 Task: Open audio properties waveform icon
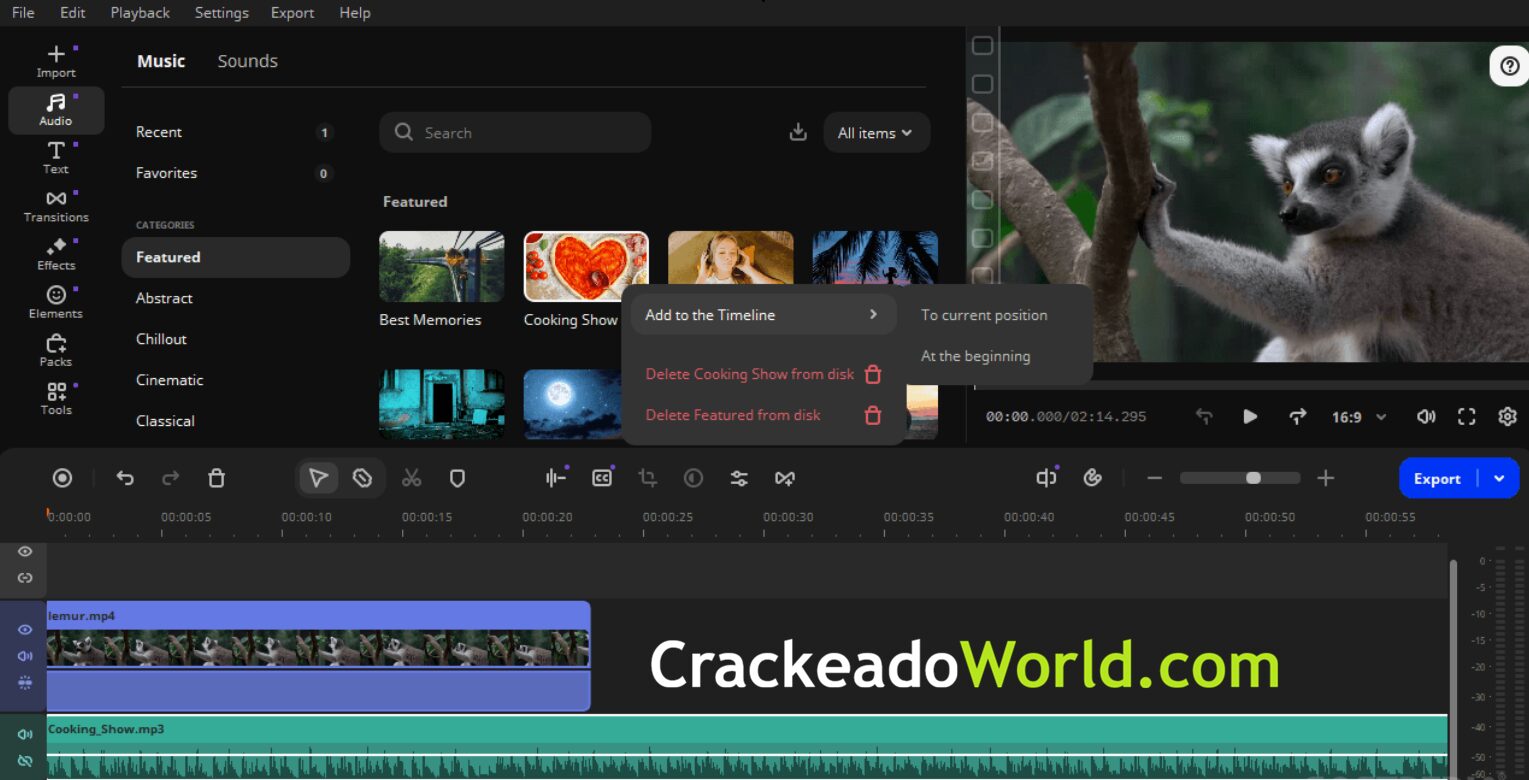coord(556,478)
